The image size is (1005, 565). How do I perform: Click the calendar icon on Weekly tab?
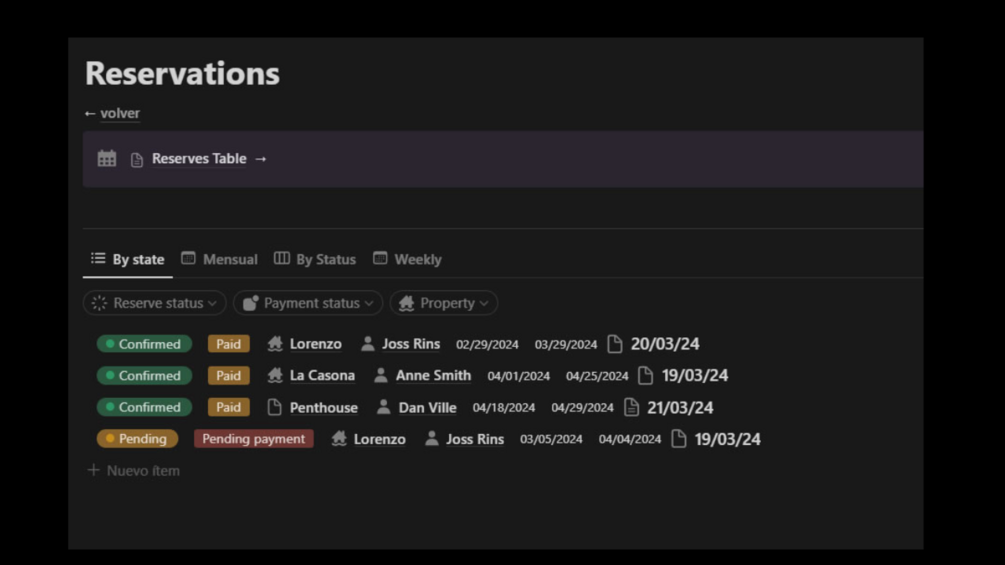[x=380, y=258]
